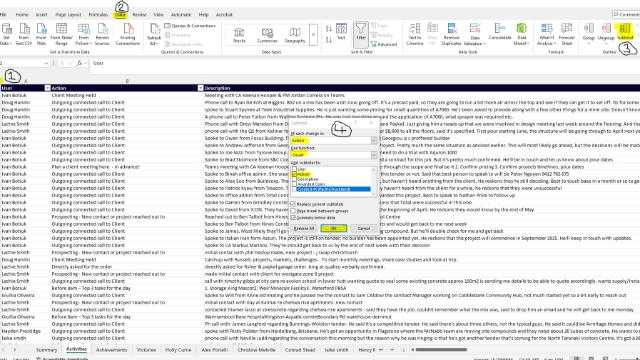Insert function with the fx button
The image size is (640, 360).
coord(79,63)
